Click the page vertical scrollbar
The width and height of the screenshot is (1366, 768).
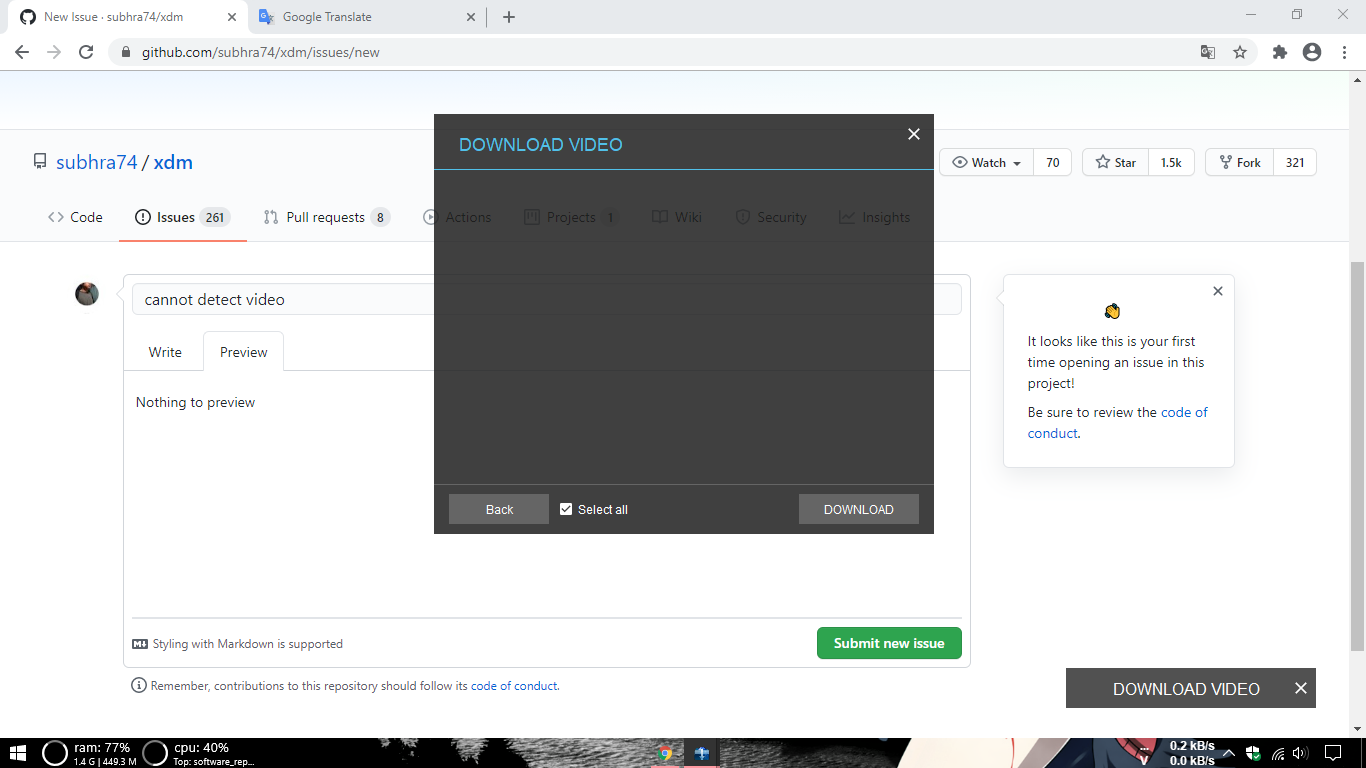(1358, 455)
